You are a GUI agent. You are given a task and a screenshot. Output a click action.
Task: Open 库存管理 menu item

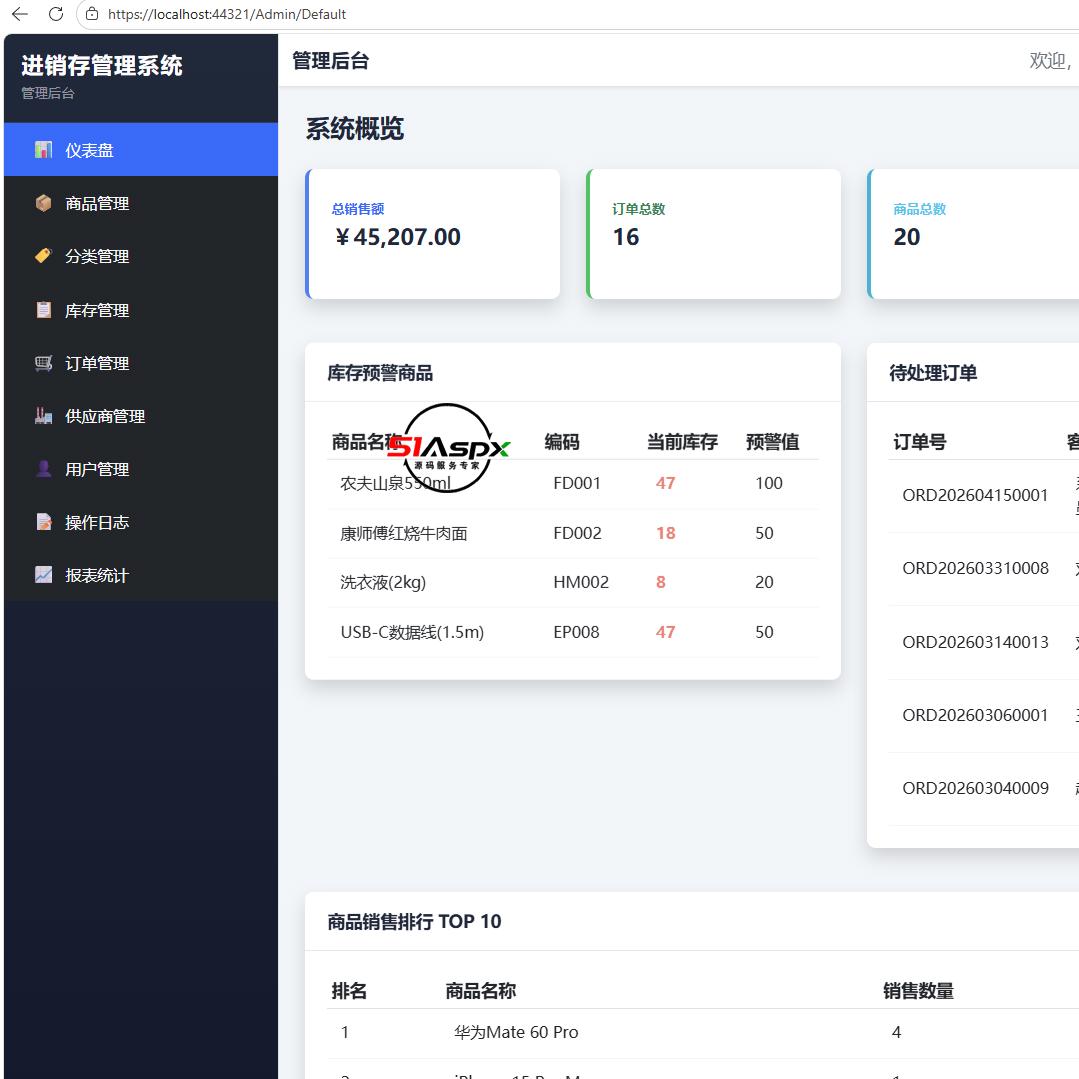[141, 310]
